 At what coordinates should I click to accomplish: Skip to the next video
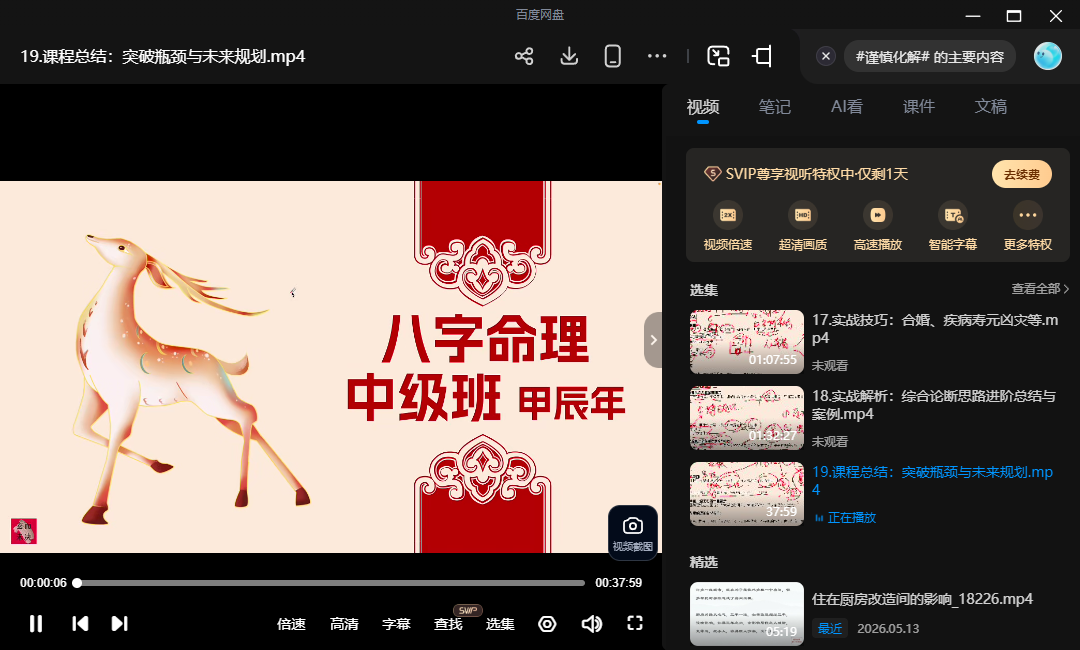(119, 623)
